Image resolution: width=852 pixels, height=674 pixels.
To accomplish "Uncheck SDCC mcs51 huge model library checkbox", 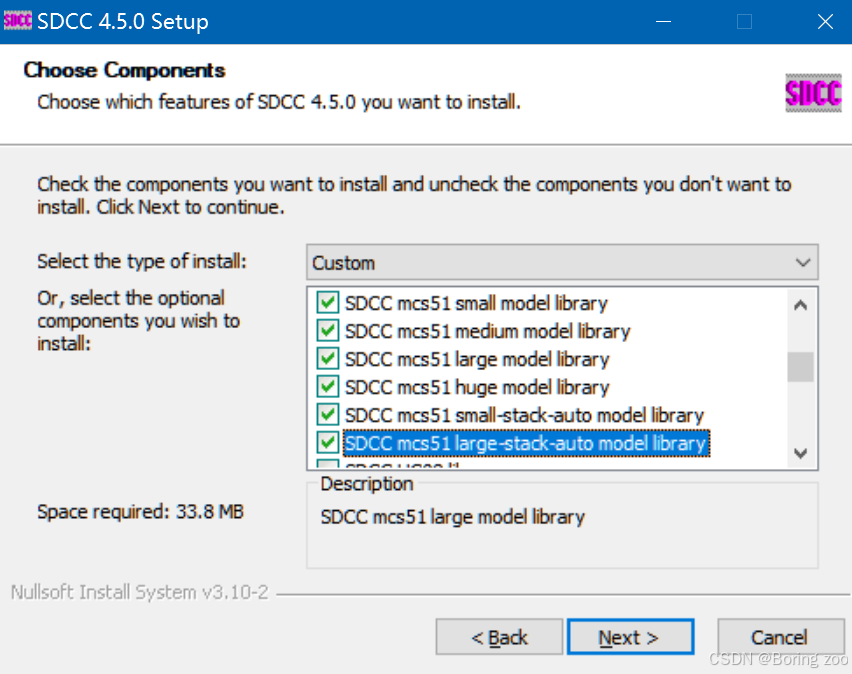I will click(328, 386).
